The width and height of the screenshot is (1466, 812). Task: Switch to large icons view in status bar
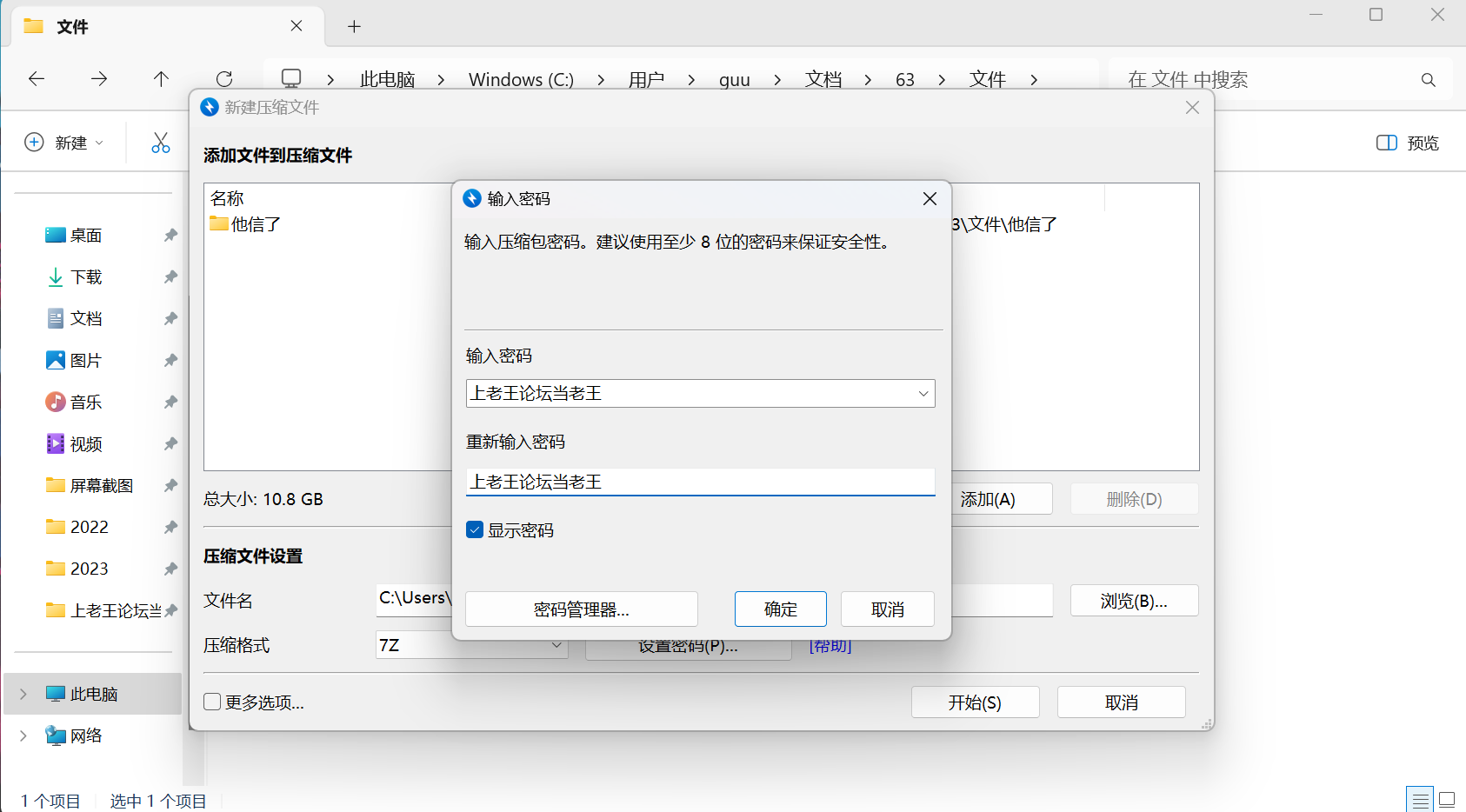(1448, 800)
